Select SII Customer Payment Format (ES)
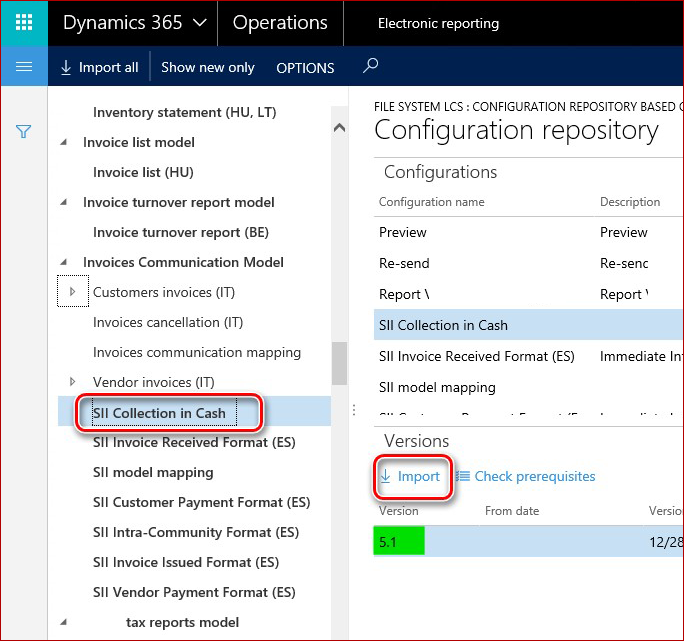Viewport: 684px width, 641px height. tap(202, 502)
